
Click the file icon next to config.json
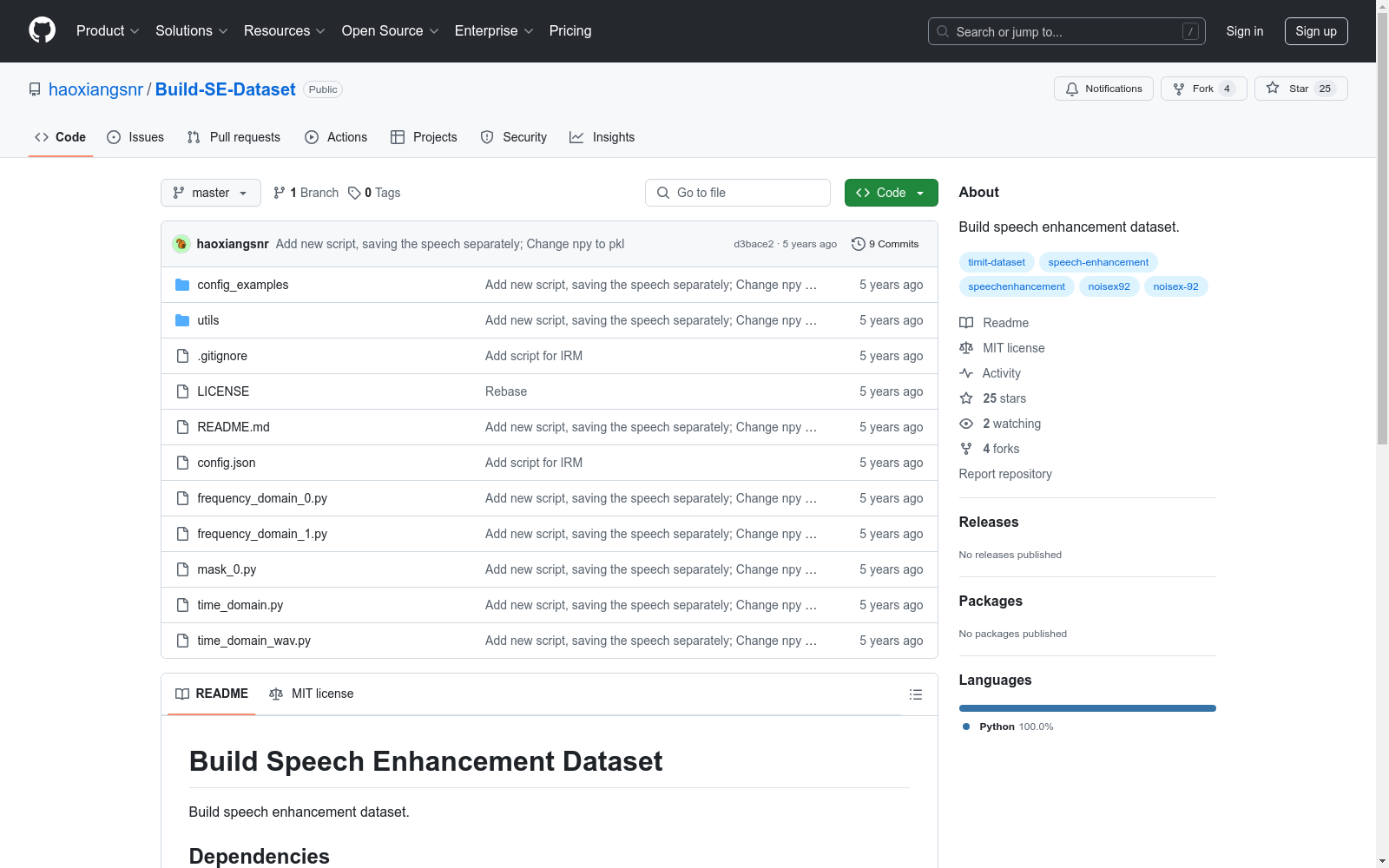coord(182,463)
